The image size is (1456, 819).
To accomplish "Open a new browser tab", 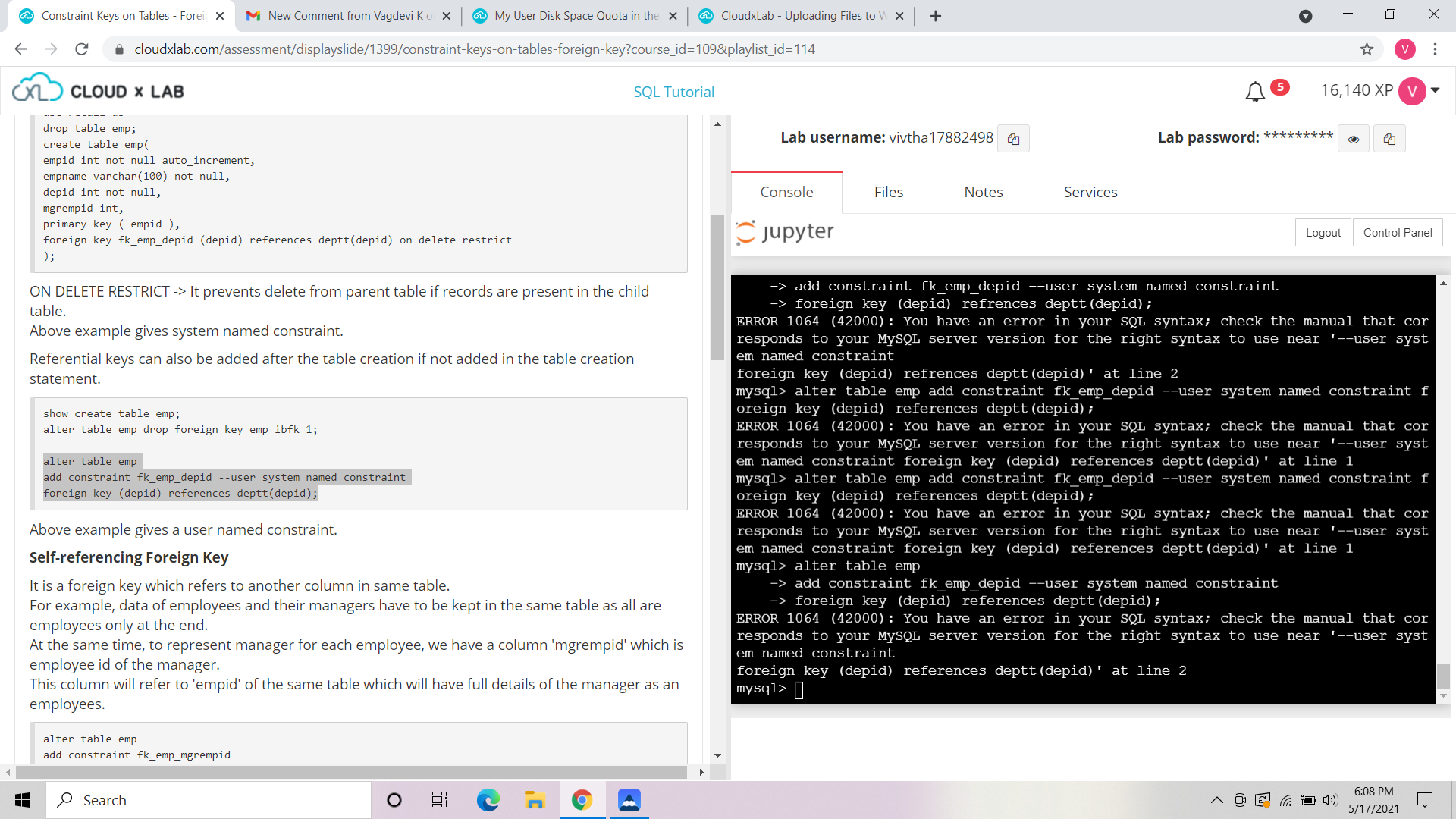I will [935, 16].
